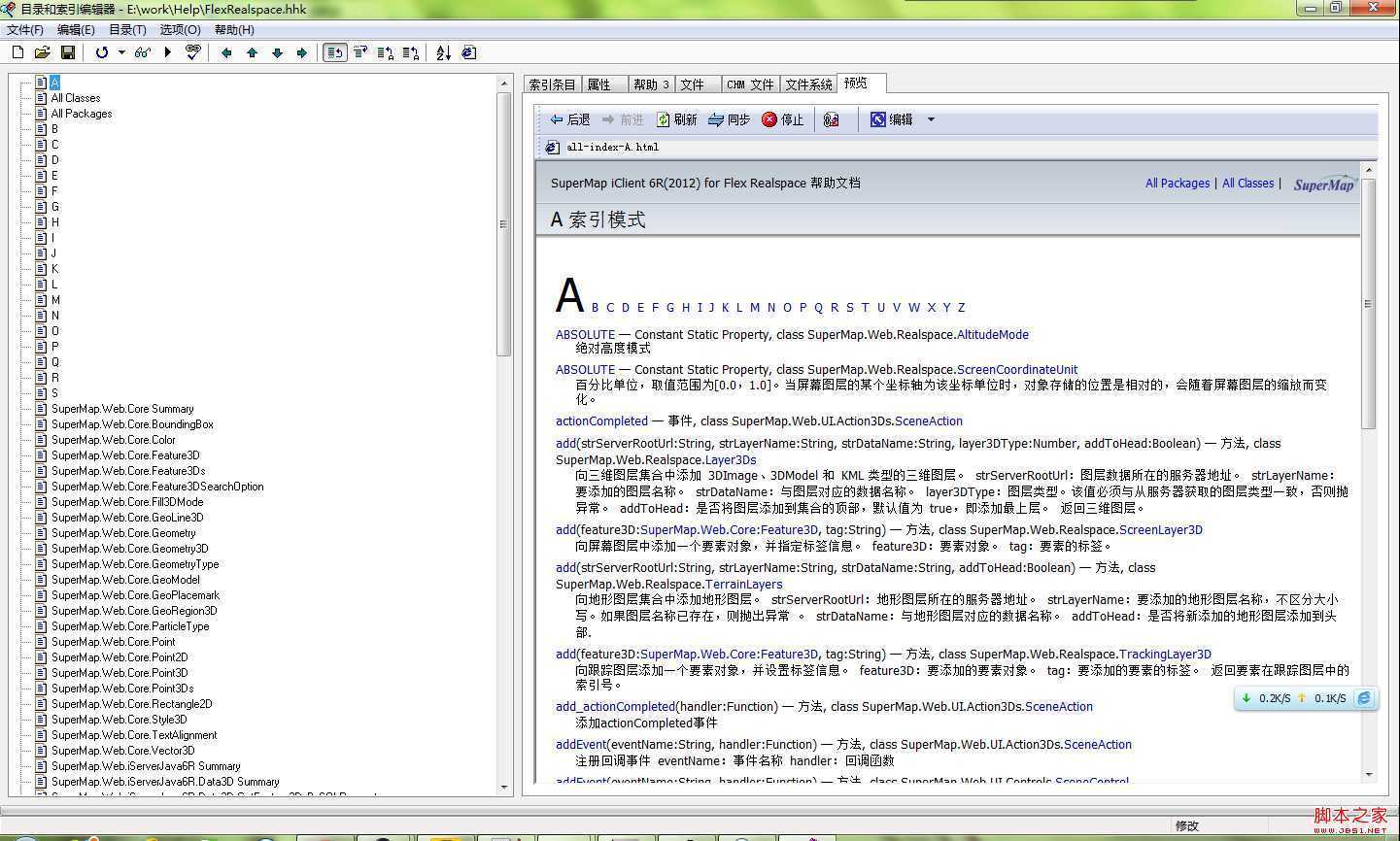Move the item left with the left arrow icon

[226, 52]
